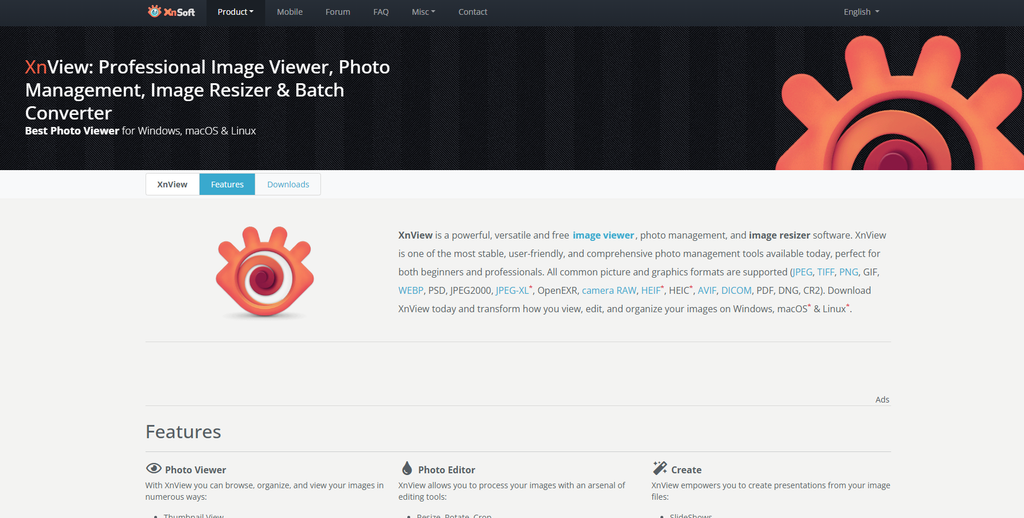1024x518 pixels.
Task: Open the JPEG-XL format link
Action: [512, 290]
